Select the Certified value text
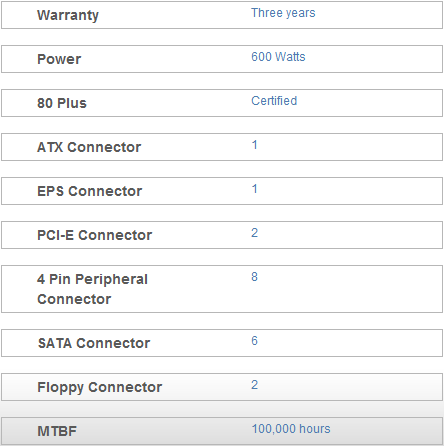This screenshot has height=446, width=444. point(274,101)
